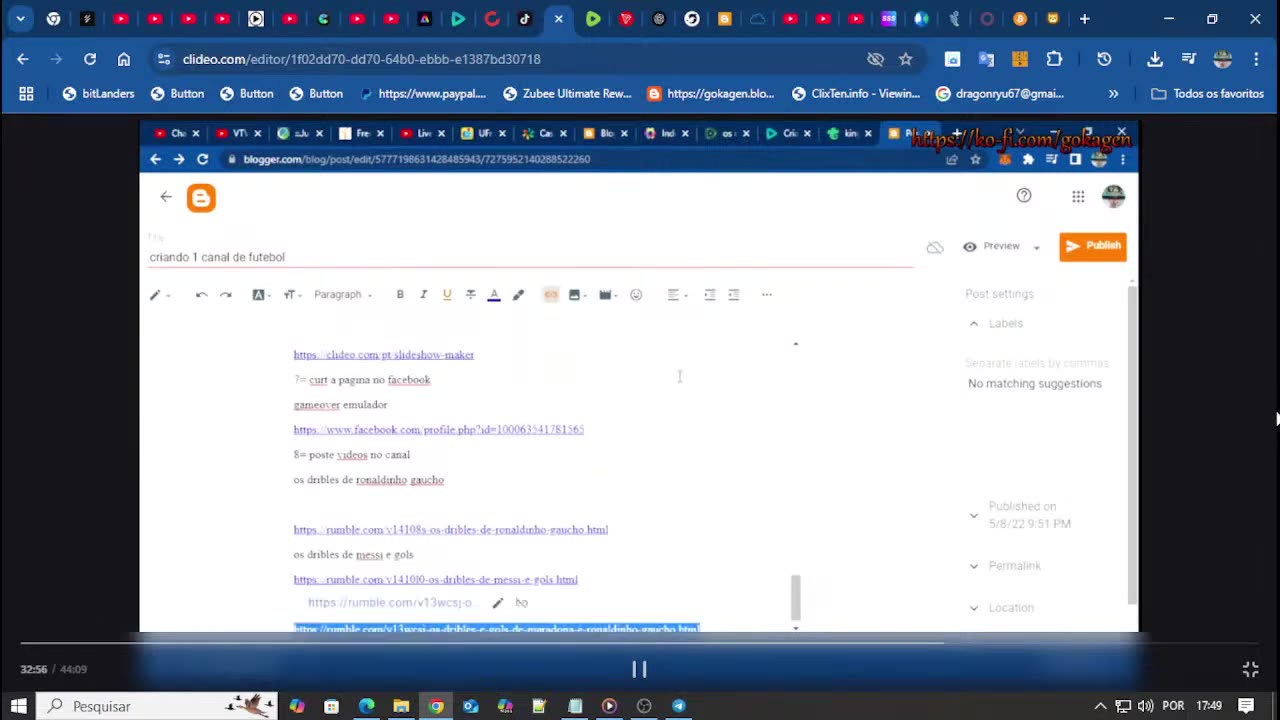Image resolution: width=1280 pixels, height=720 pixels.
Task: Click insert video icon
Action: tap(607, 295)
